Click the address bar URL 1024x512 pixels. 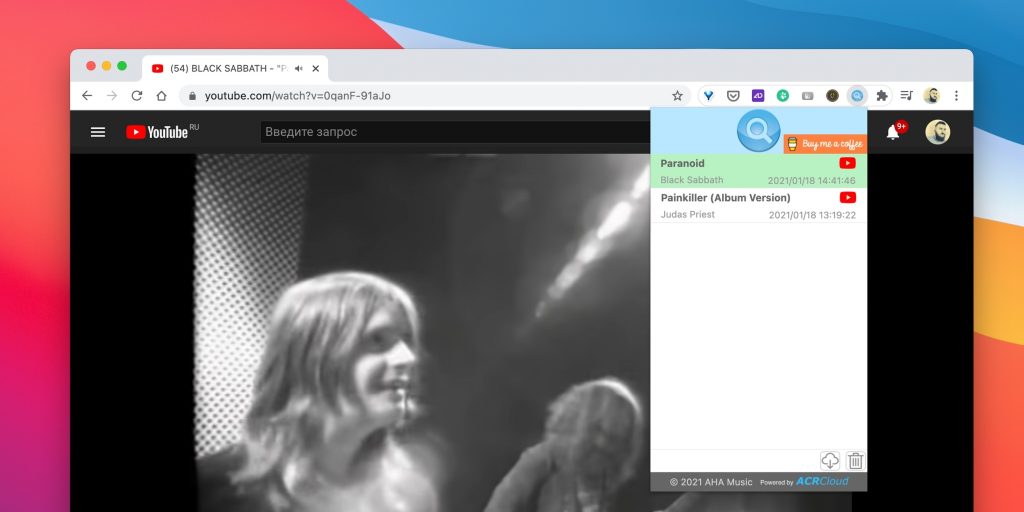pos(298,96)
